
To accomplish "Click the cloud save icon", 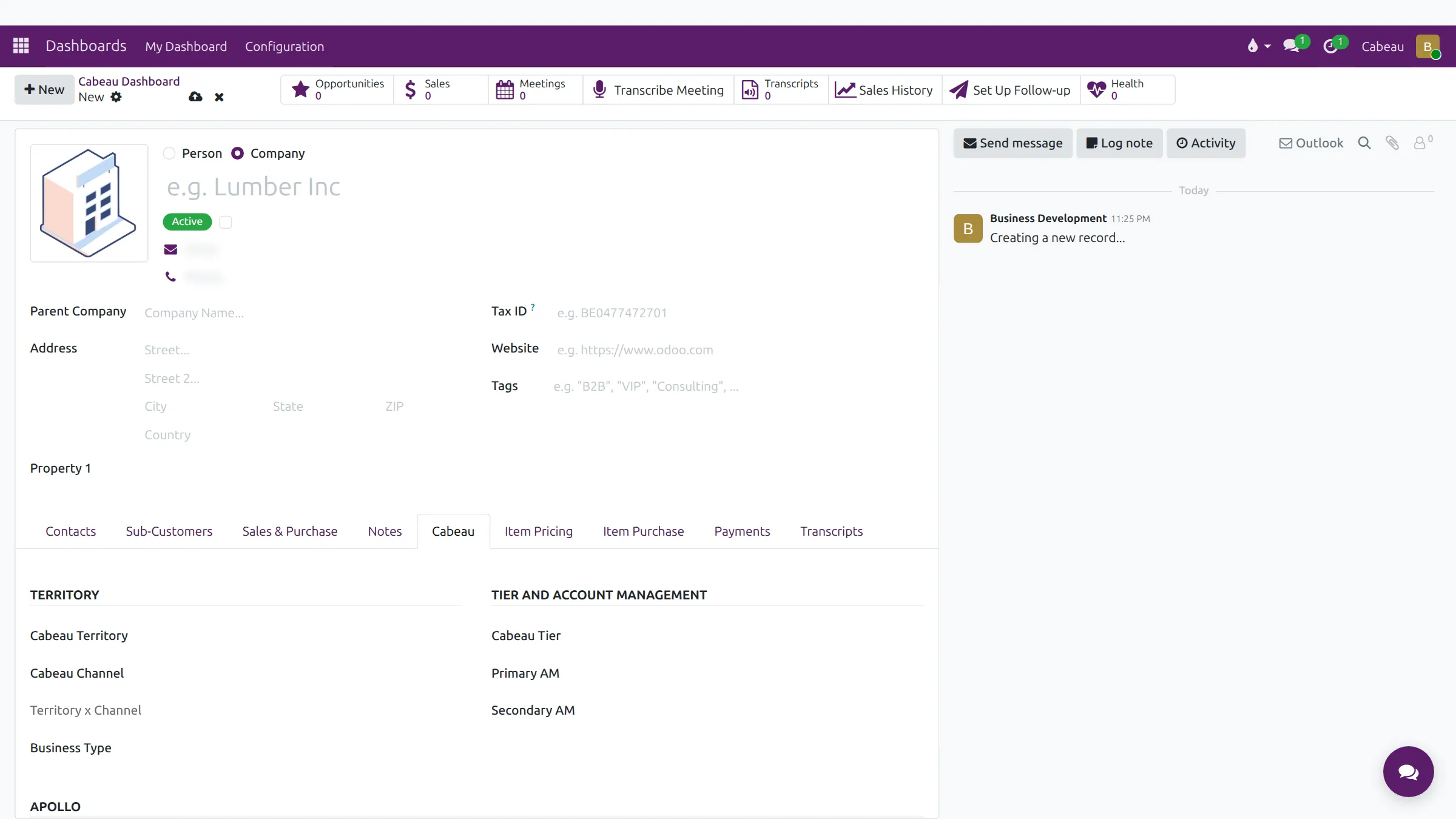I will 195,97.
